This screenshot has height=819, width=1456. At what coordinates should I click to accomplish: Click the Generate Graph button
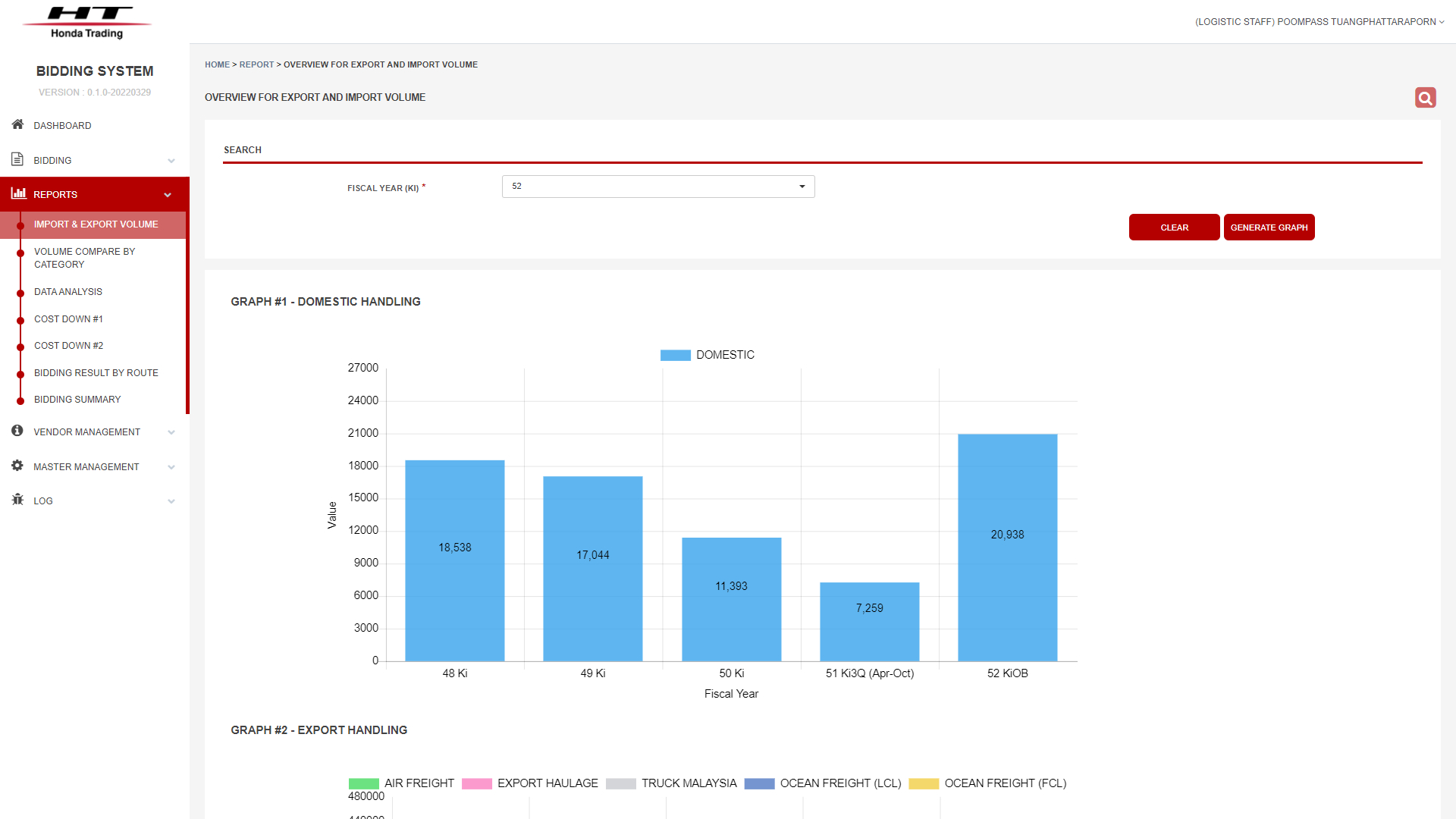point(1269,227)
